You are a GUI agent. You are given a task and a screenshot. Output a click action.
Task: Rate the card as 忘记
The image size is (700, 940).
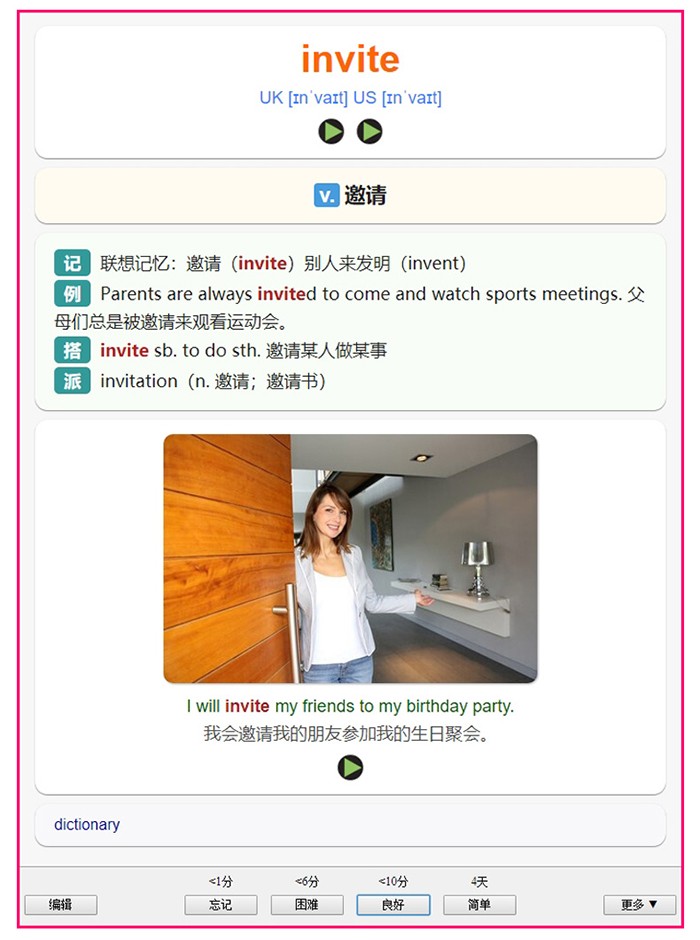pos(221,905)
